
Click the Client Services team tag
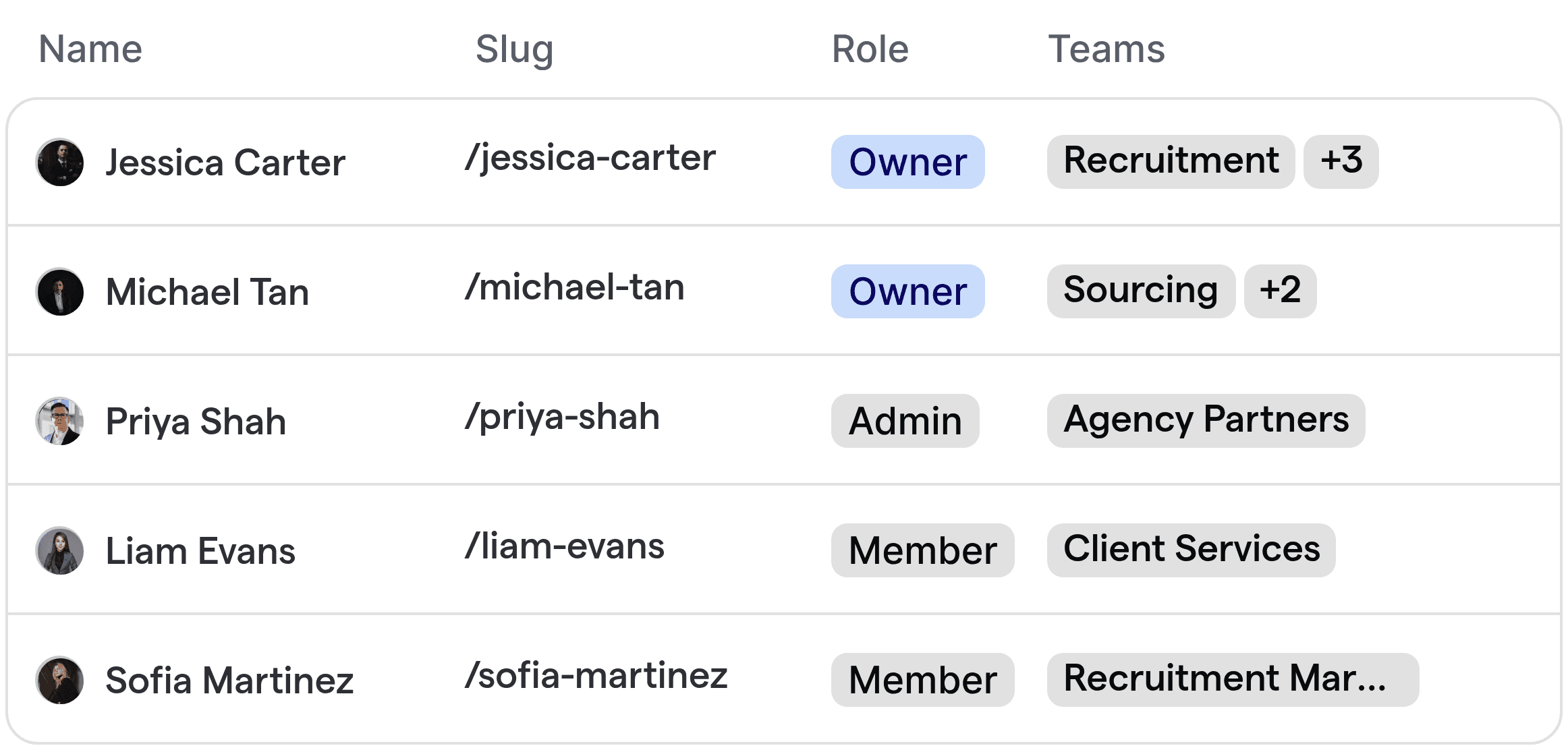coord(1191,550)
